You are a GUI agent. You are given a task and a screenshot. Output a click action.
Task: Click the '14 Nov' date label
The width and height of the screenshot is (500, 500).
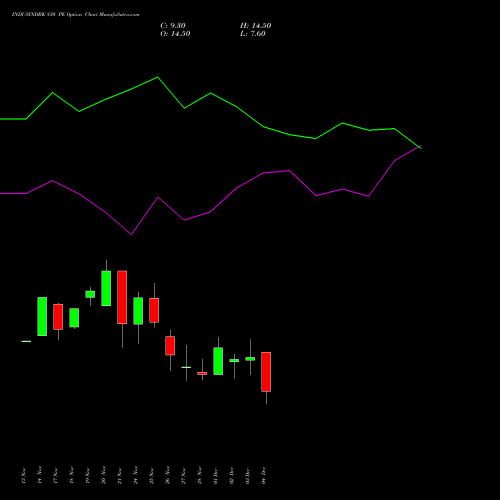point(40,475)
